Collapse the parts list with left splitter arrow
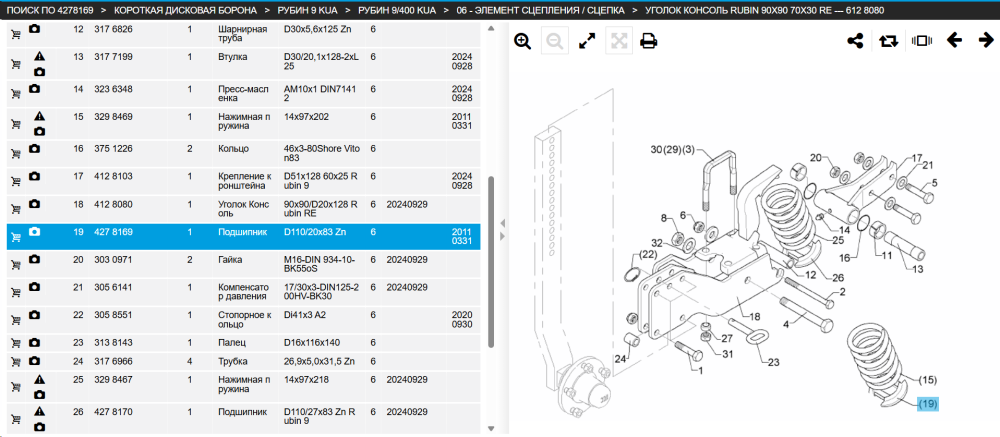 502,223
